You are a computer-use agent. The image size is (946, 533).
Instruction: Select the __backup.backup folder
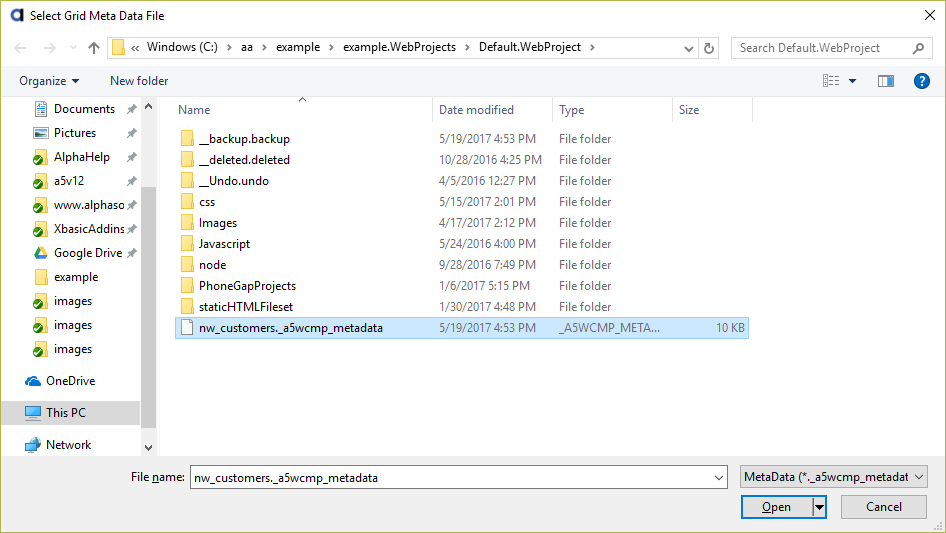[244, 139]
